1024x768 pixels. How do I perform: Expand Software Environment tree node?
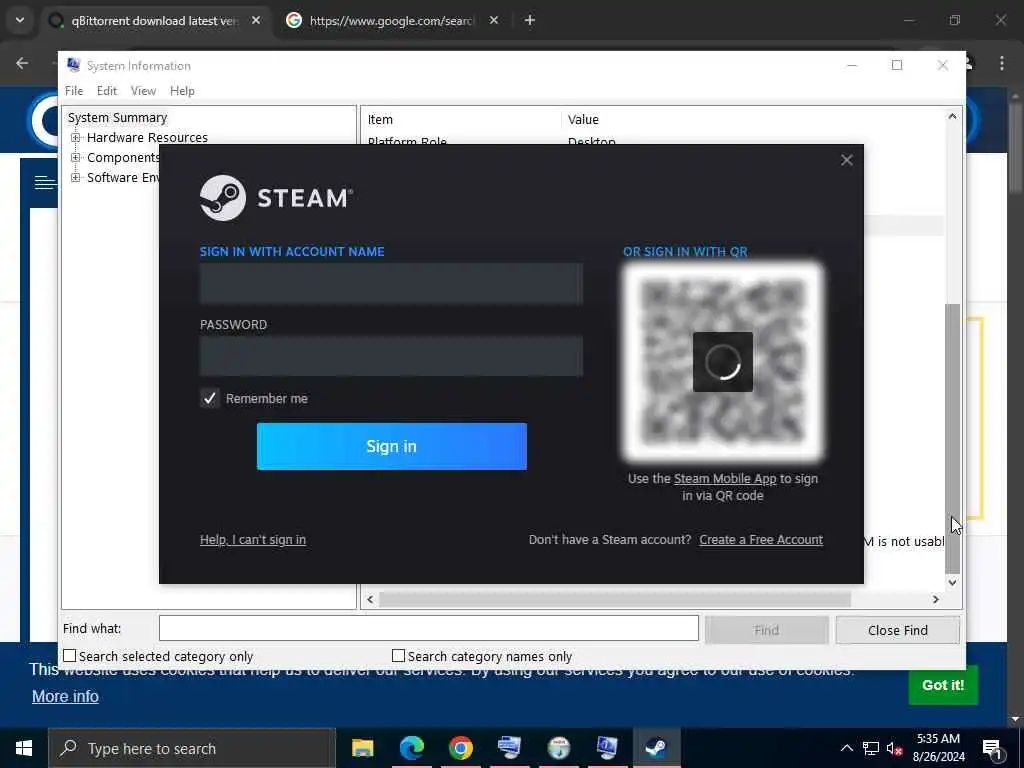click(x=76, y=178)
